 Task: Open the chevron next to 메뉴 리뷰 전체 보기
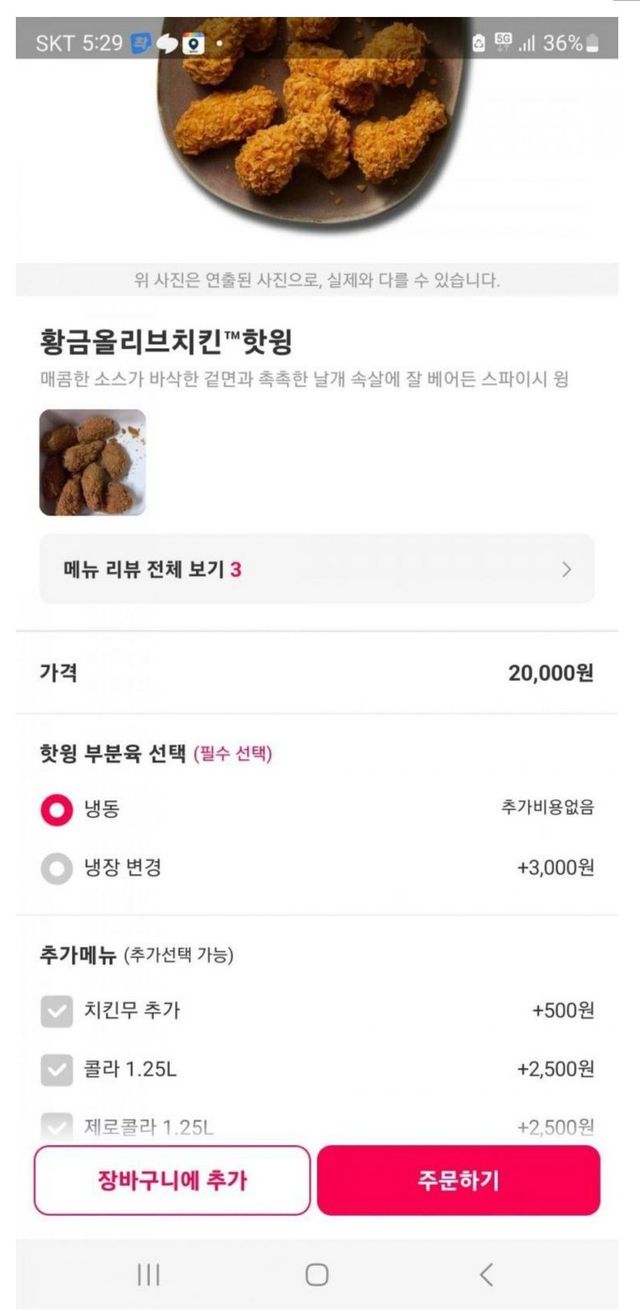pos(567,570)
